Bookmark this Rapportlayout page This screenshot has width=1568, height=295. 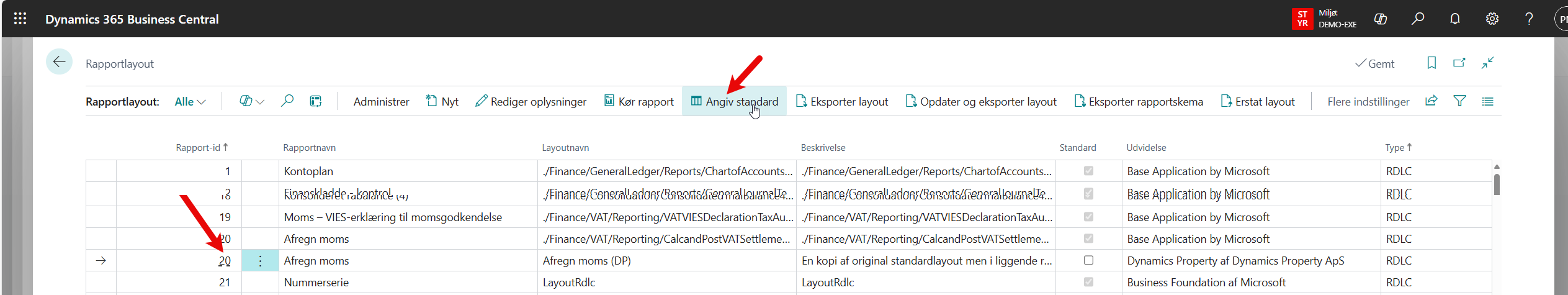pyautogui.click(x=1431, y=63)
